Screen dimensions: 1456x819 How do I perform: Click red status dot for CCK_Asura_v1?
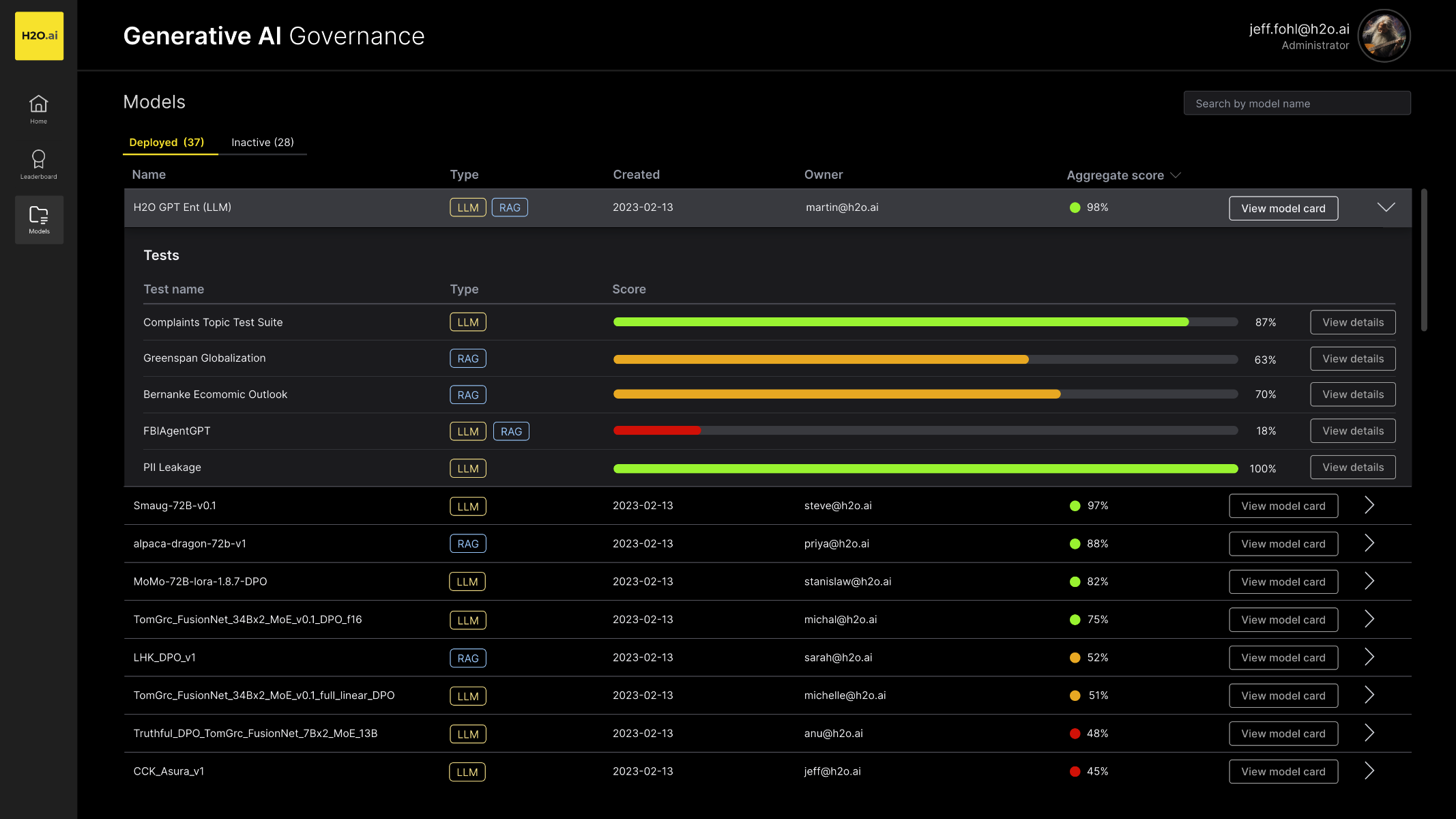tap(1075, 772)
